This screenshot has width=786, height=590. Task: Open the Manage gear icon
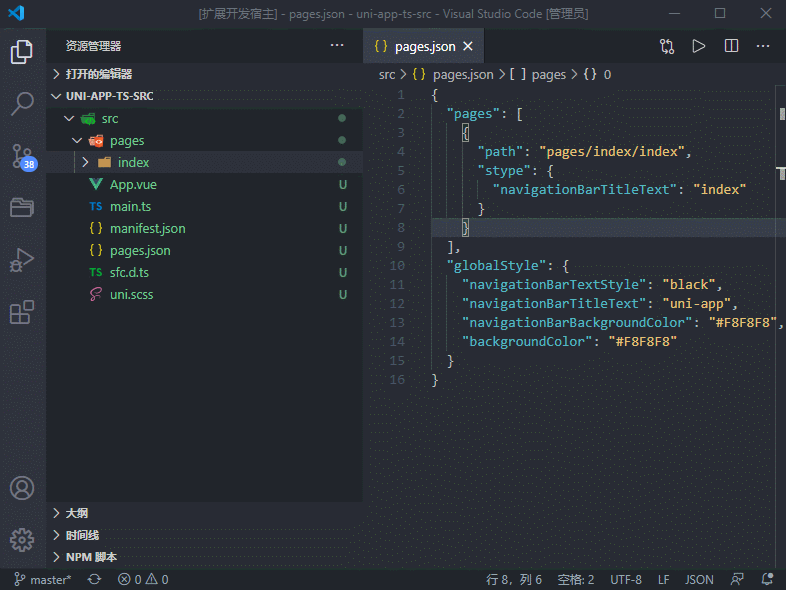[22, 540]
